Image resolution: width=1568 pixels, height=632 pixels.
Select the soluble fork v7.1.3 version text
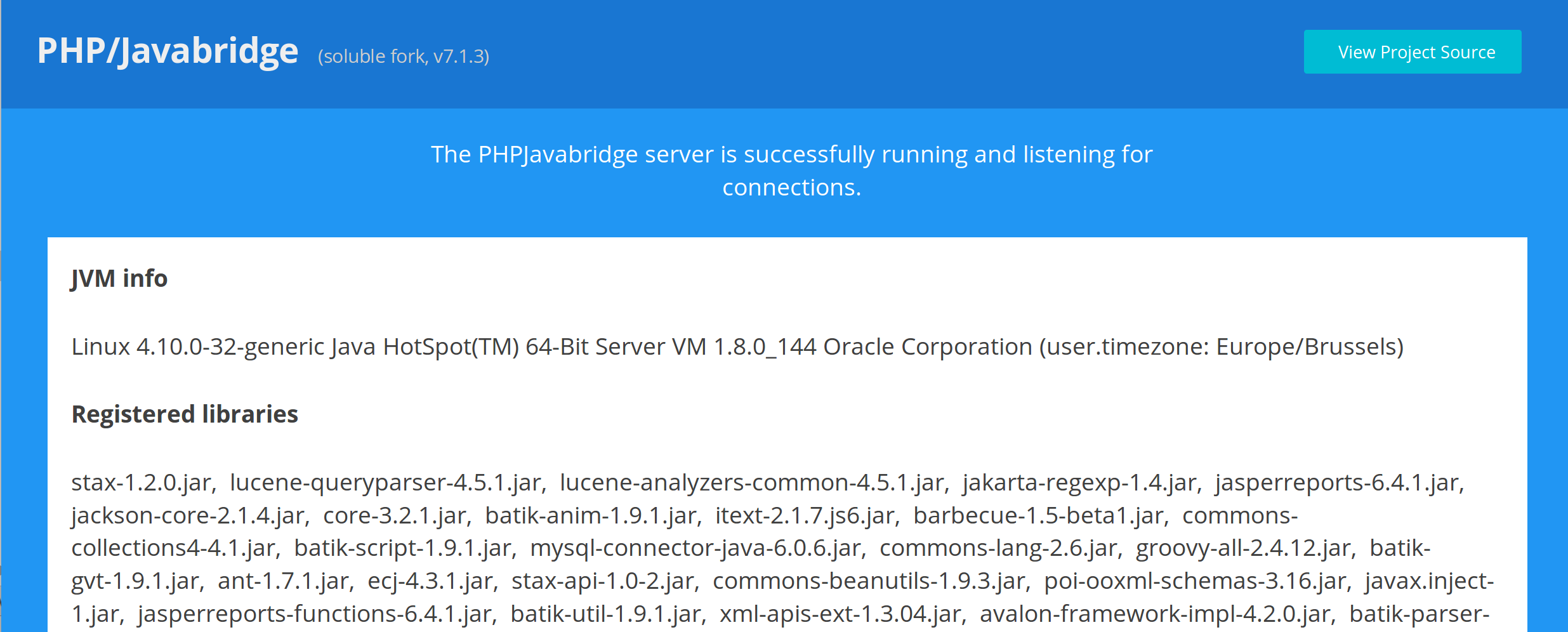tap(404, 56)
